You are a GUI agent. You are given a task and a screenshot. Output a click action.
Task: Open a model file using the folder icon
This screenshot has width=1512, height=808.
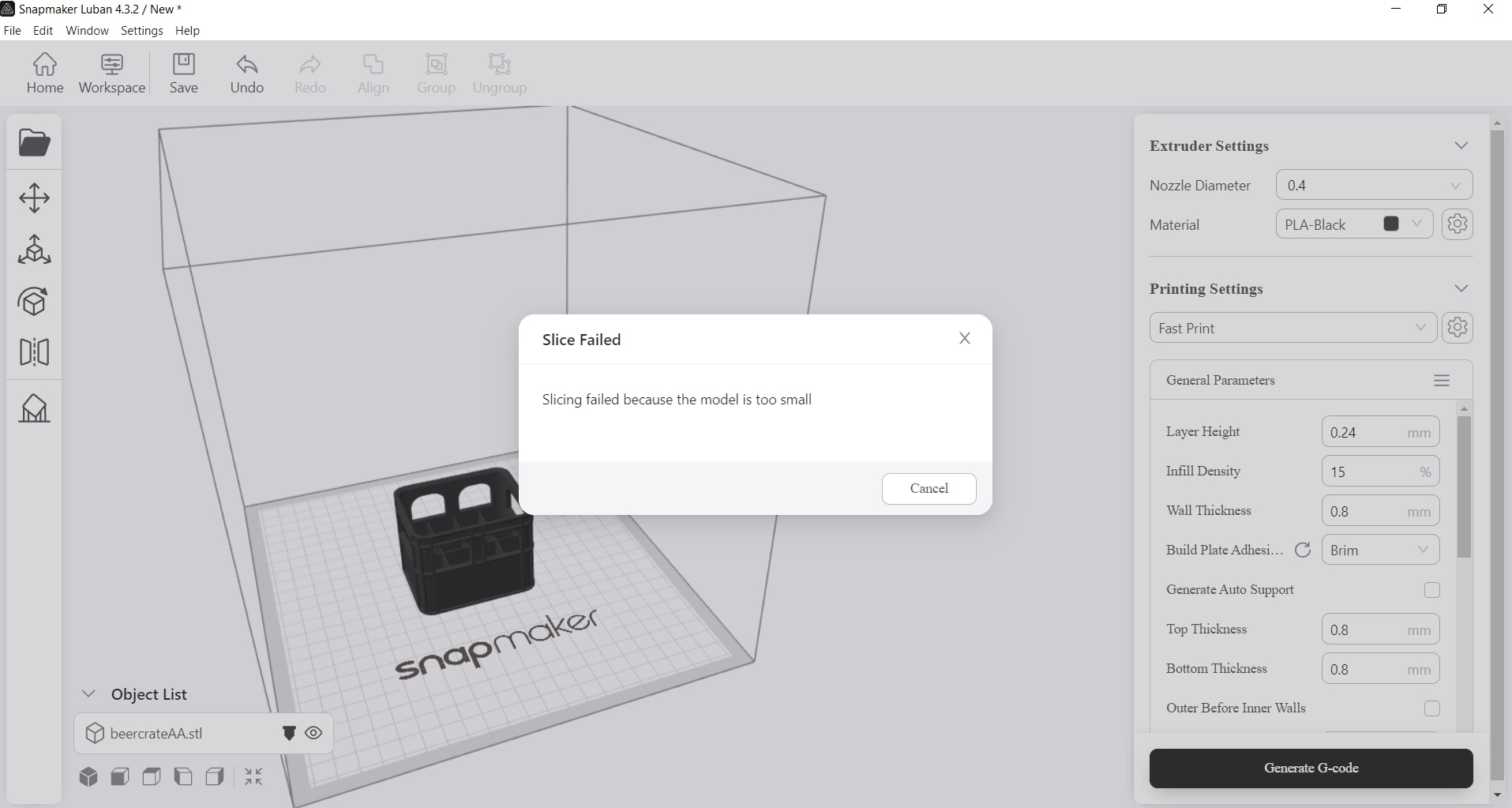33,142
